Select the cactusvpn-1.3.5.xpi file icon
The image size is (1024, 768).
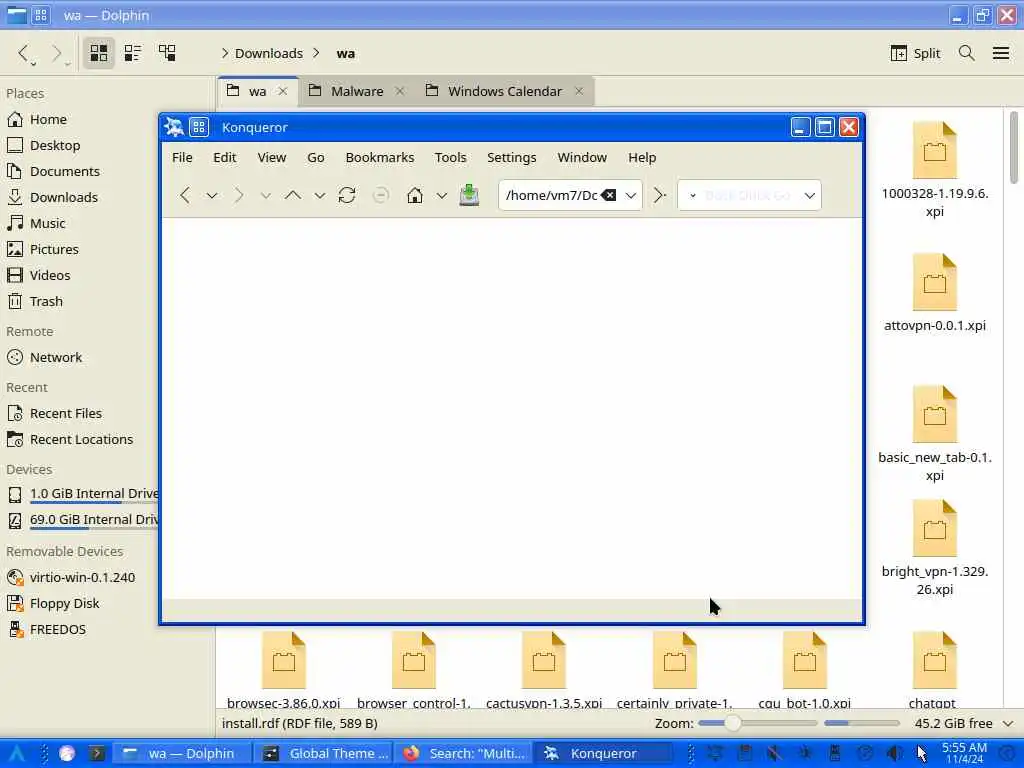pos(543,660)
